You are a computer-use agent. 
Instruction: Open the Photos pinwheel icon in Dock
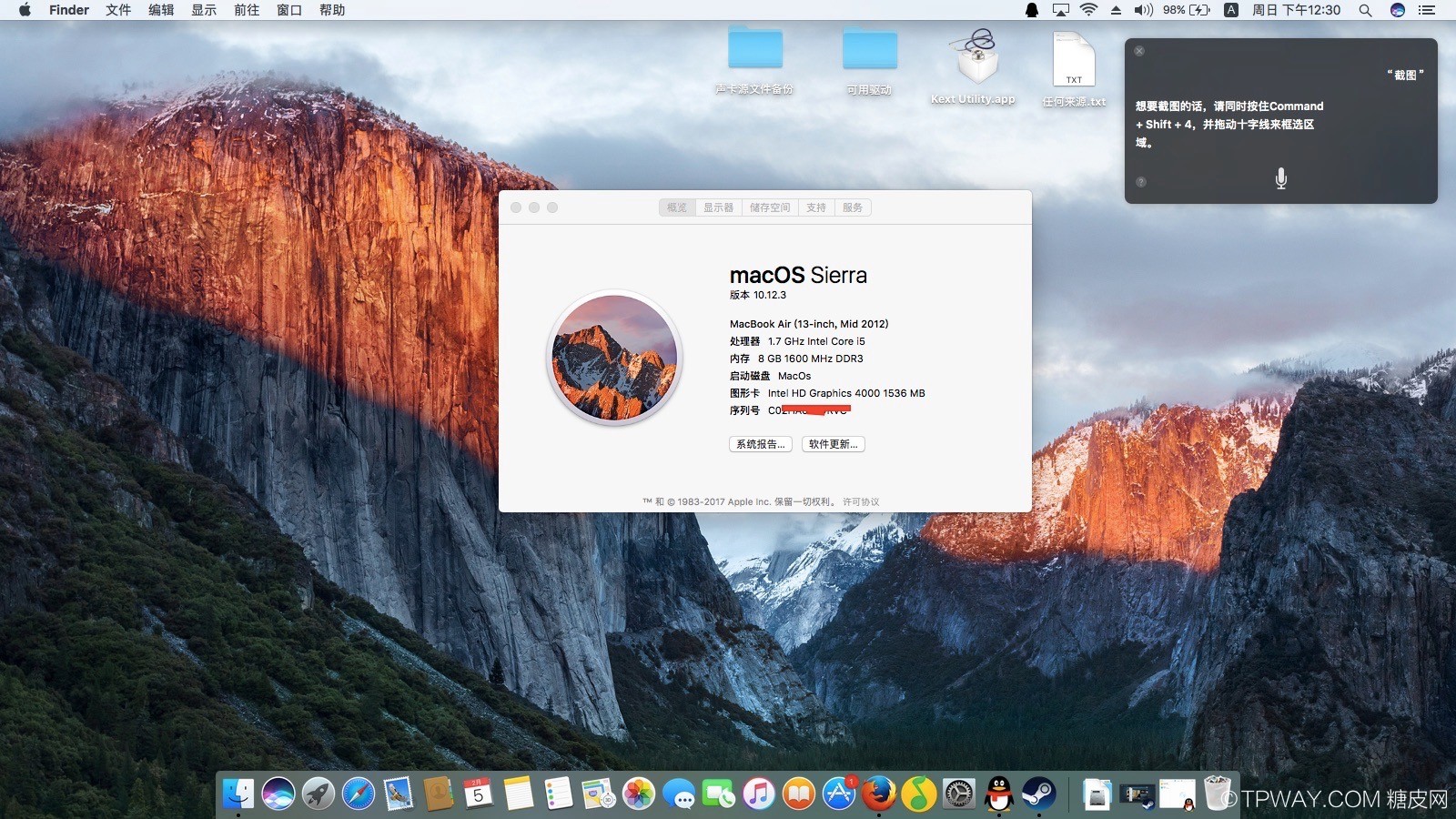point(639,794)
